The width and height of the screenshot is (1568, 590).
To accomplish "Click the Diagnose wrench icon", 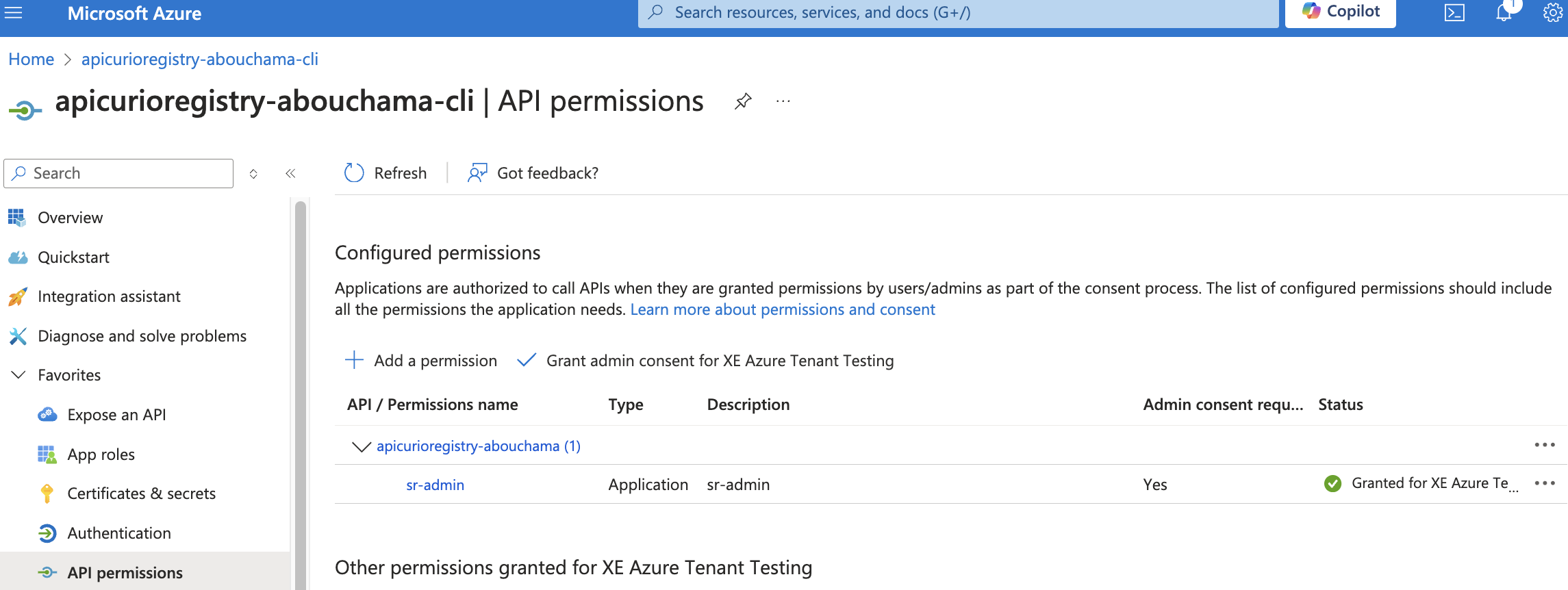I will [18, 336].
